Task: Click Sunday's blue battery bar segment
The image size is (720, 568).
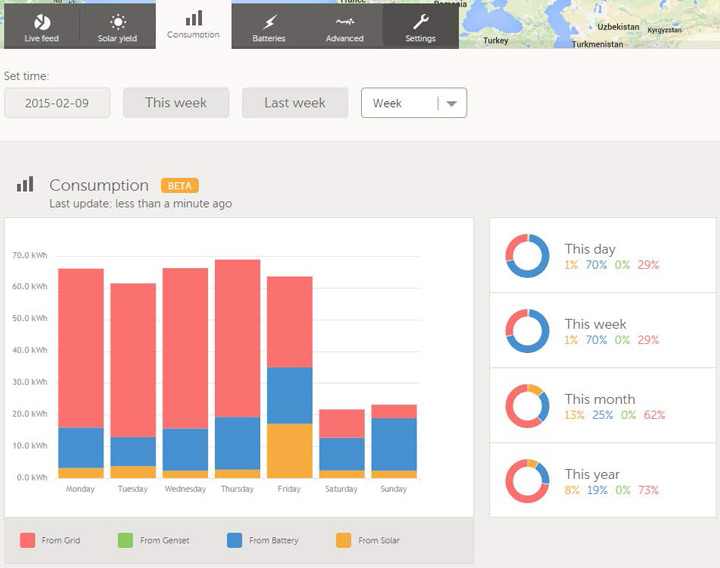Action: (x=394, y=444)
